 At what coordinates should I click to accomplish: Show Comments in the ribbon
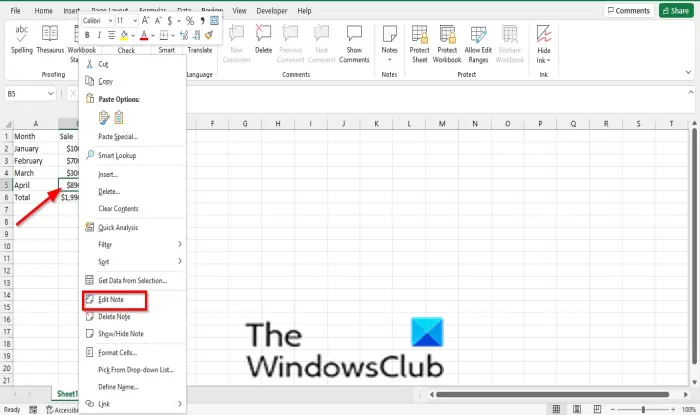tap(354, 44)
